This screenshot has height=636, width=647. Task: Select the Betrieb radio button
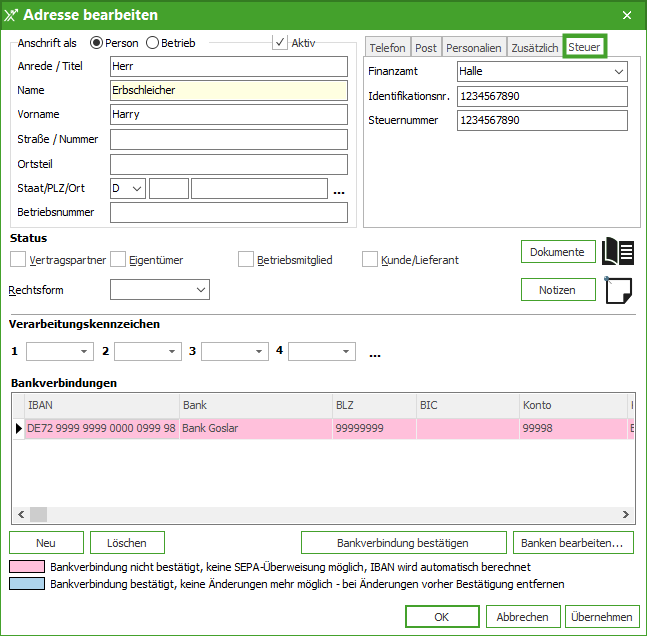[x=153, y=43]
